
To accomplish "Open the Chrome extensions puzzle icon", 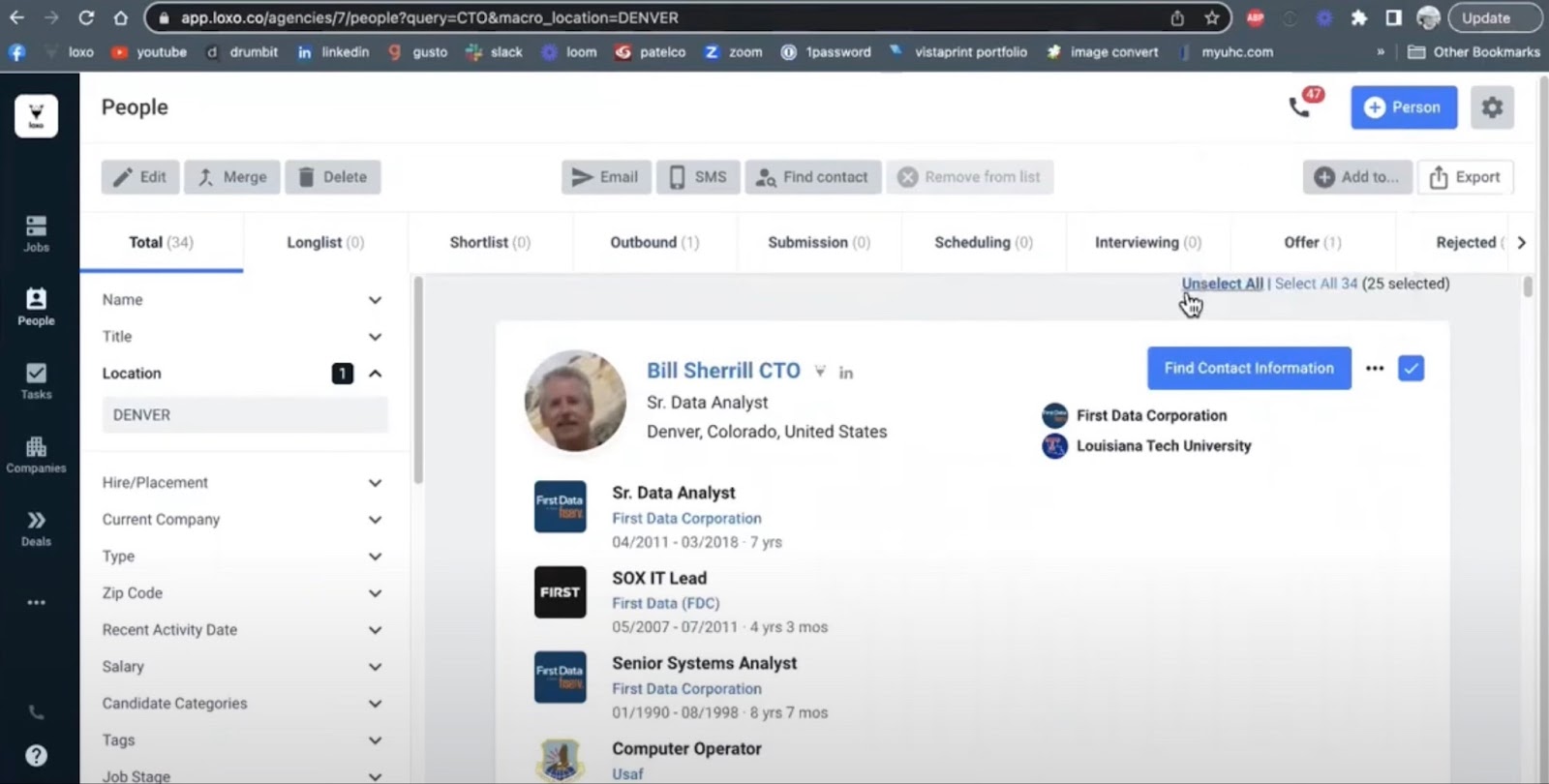I will tap(1359, 17).
